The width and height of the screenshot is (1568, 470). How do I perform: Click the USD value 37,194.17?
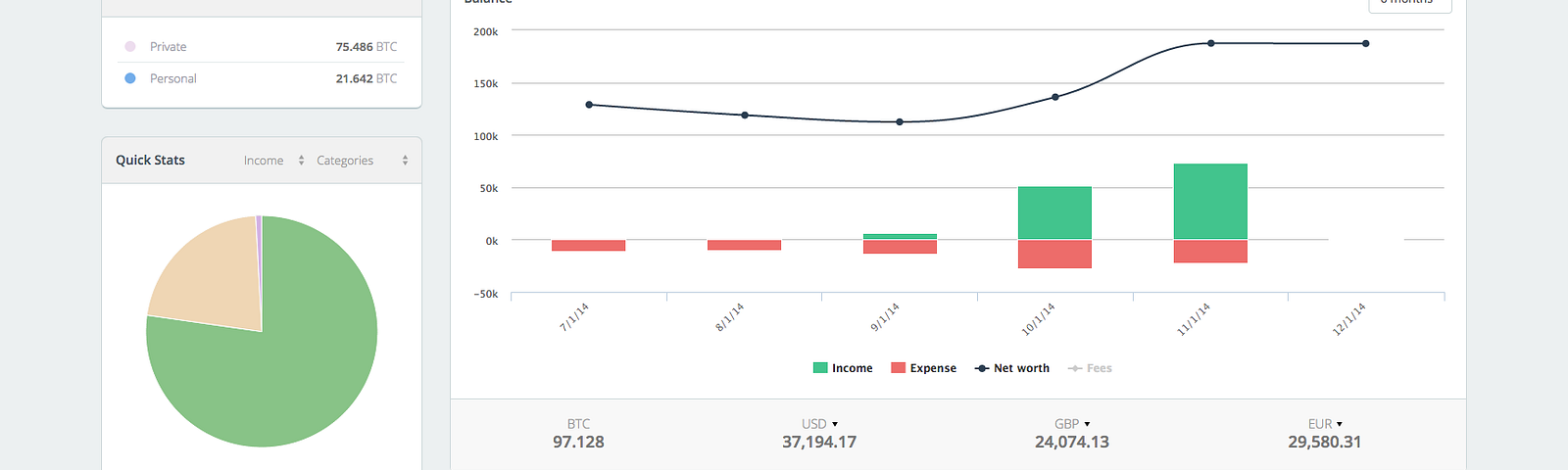coord(819,442)
